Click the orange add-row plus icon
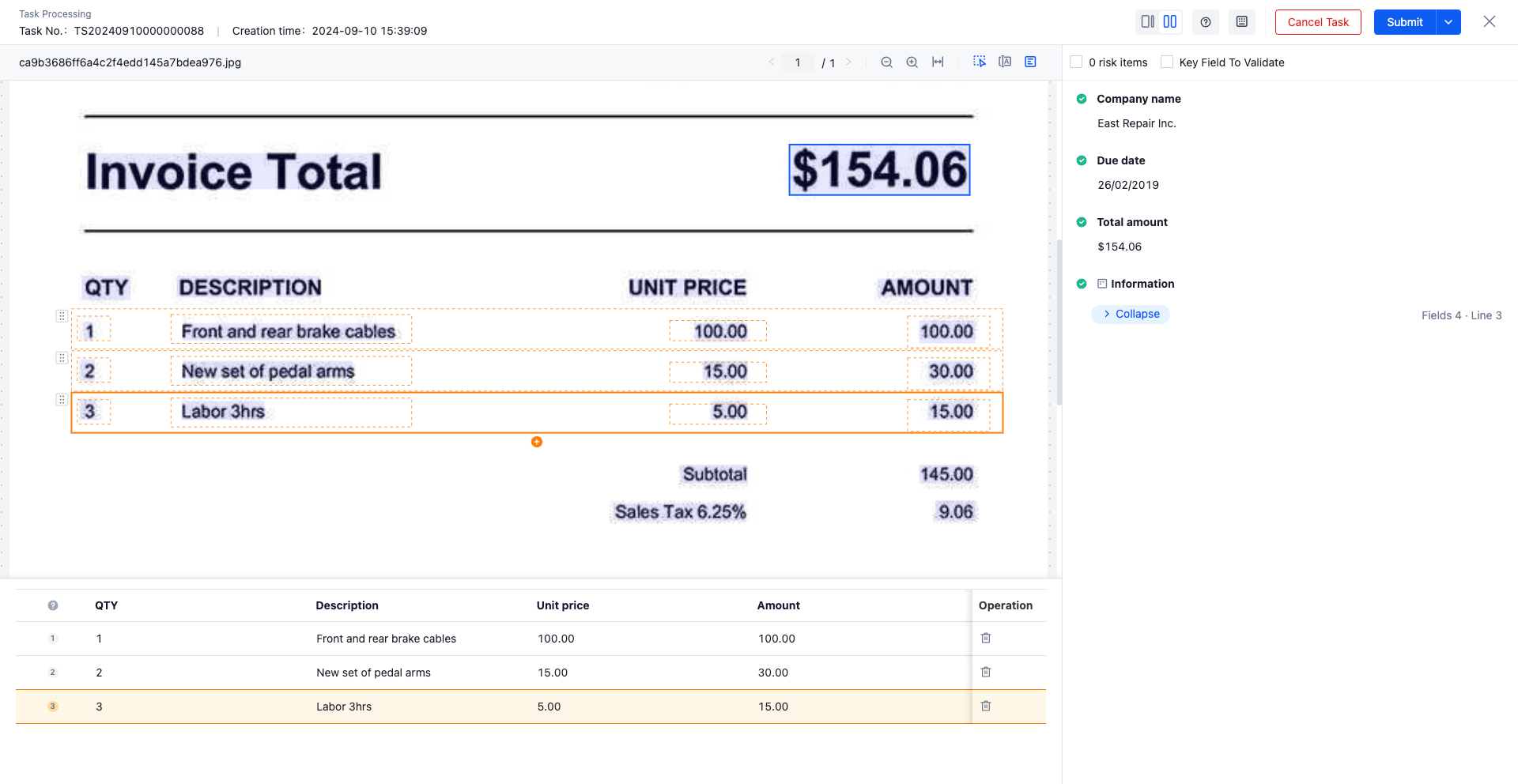The image size is (1518, 784). [x=537, y=442]
